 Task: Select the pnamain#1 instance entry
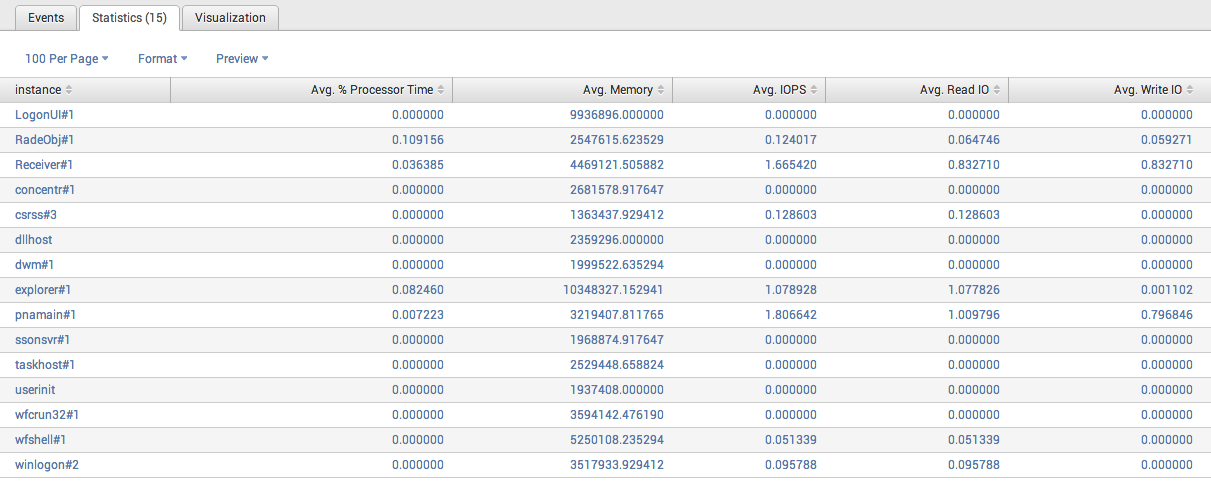point(45,315)
